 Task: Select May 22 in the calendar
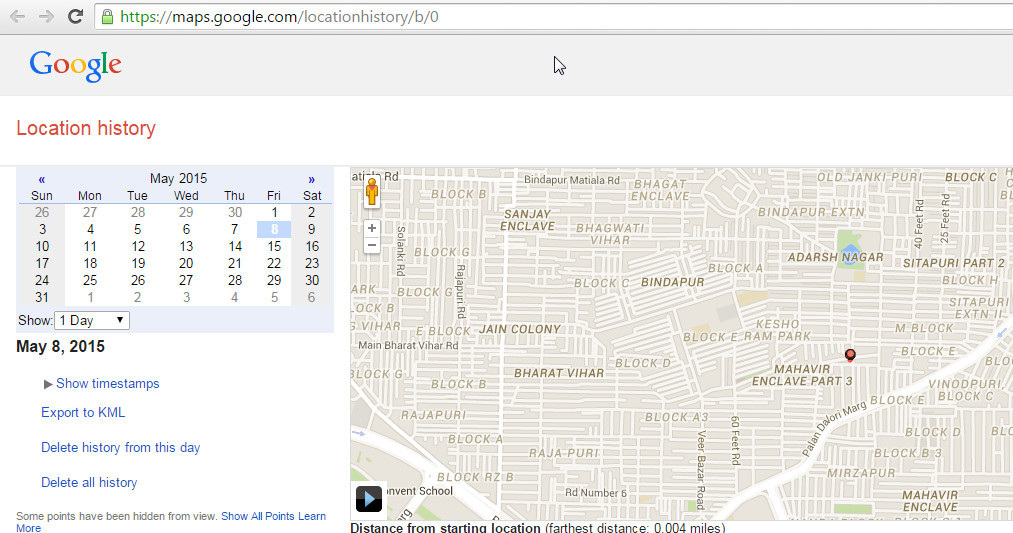coord(274,263)
